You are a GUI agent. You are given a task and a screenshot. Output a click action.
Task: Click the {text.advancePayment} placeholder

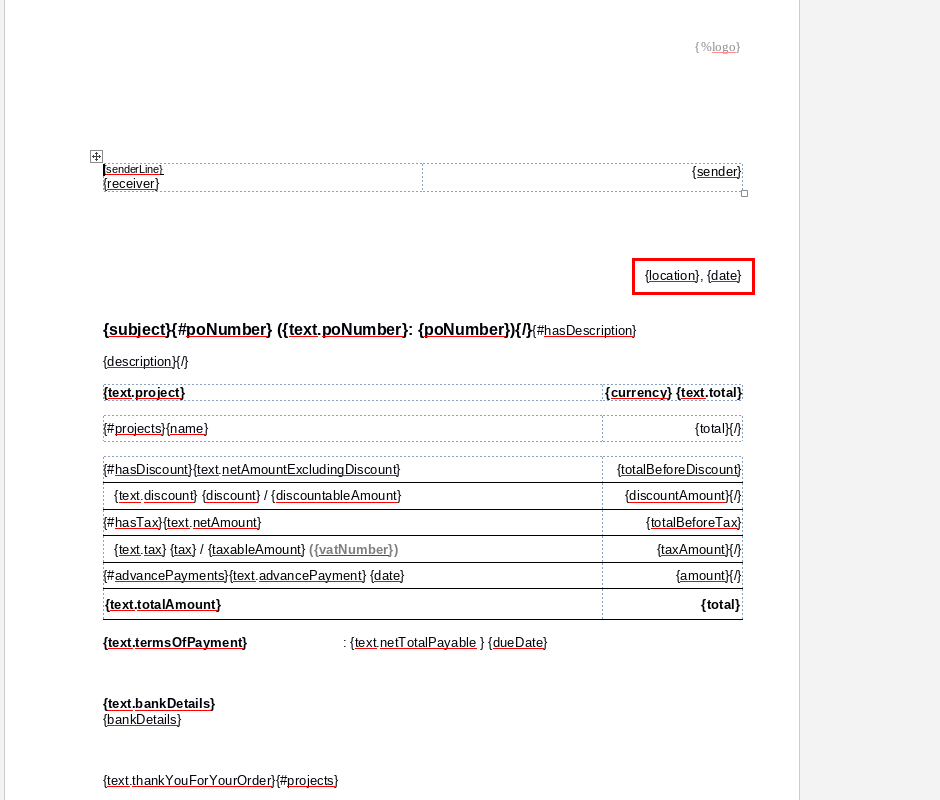[x=298, y=576]
